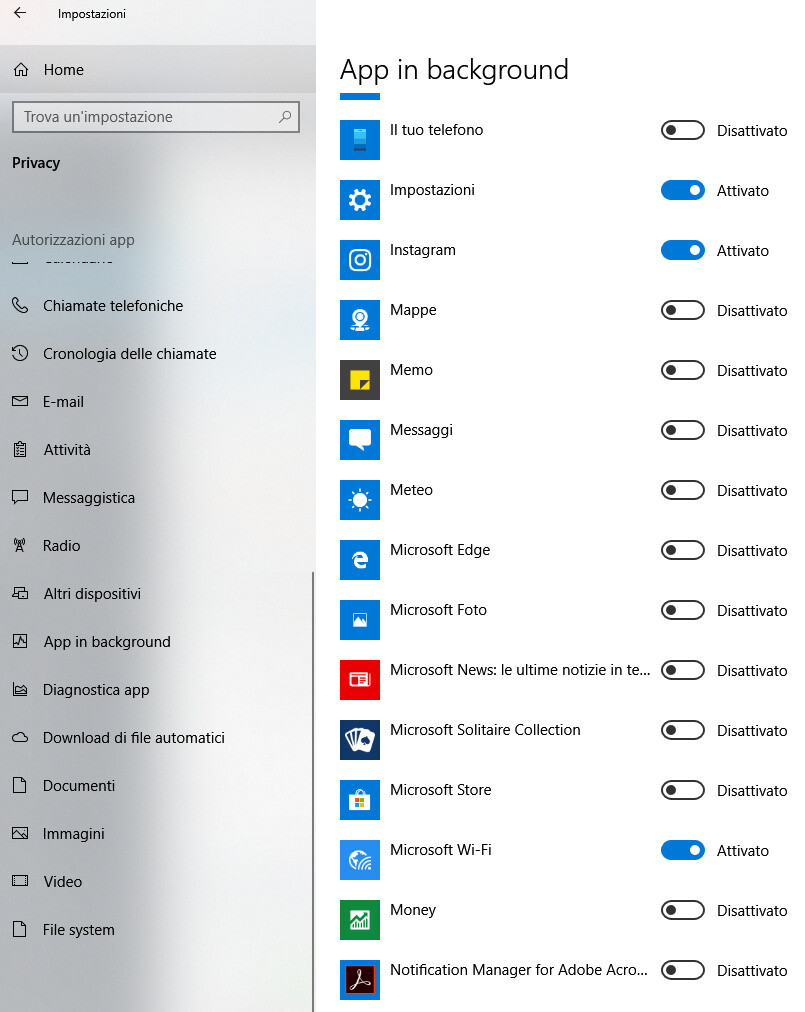Open Video privacy settings

158,881
